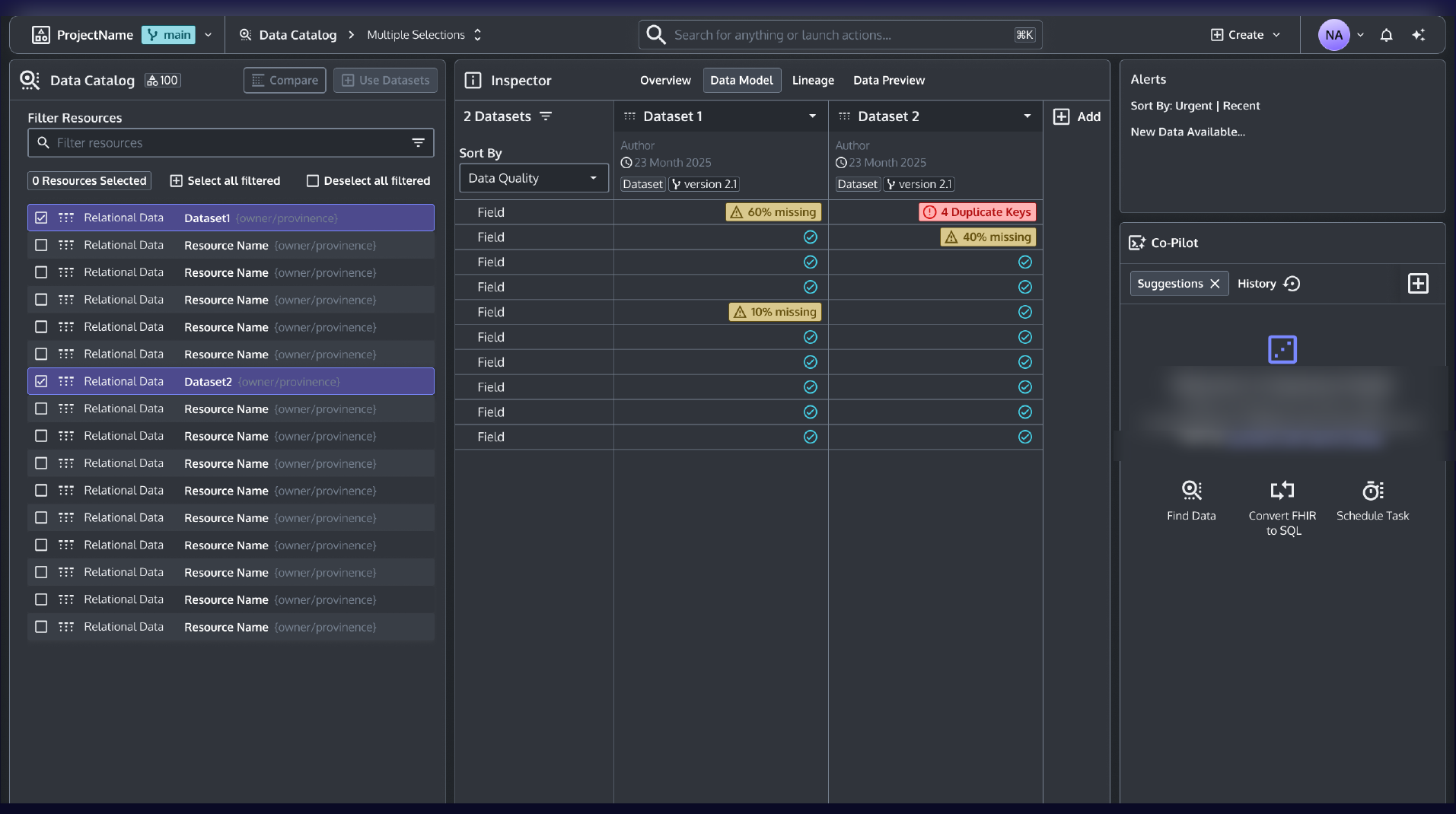
Task: Click the 100 resources count badge
Action: (x=163, y=81)
